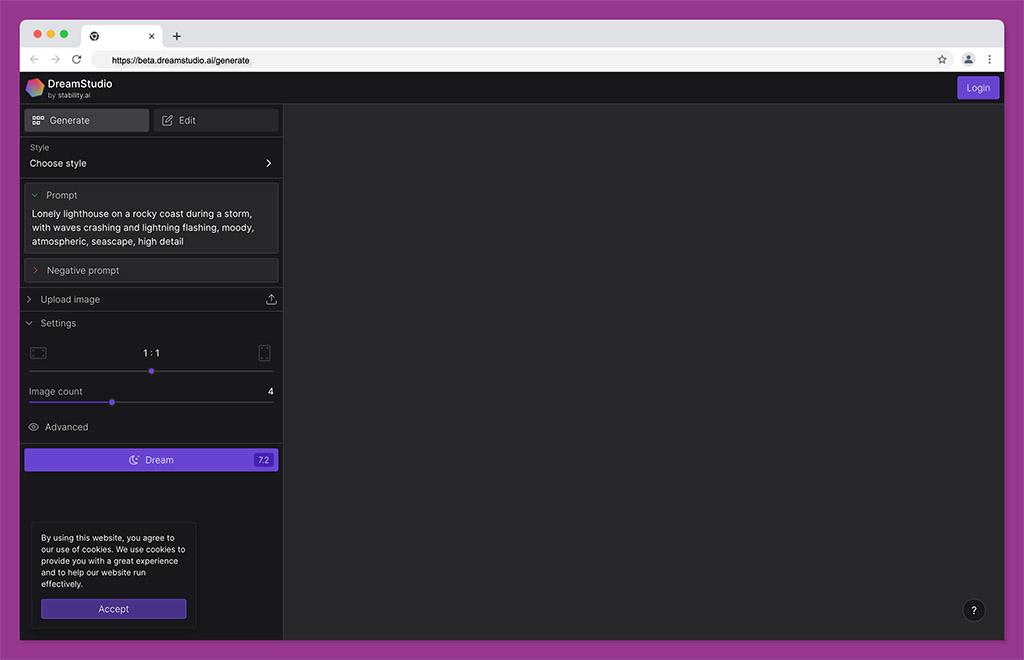Select the portrait aspect ratio icon

[264, 353]
